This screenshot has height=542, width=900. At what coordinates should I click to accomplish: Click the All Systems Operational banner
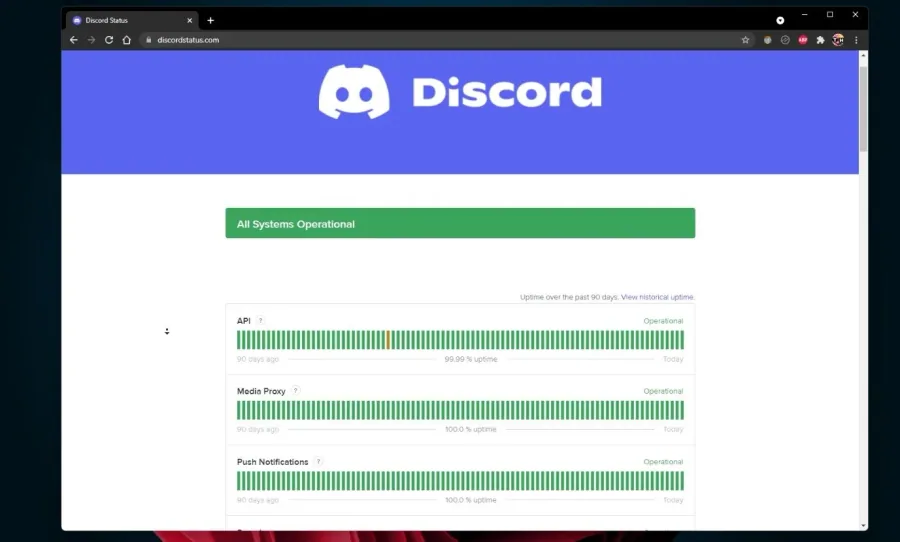point(460,223)
